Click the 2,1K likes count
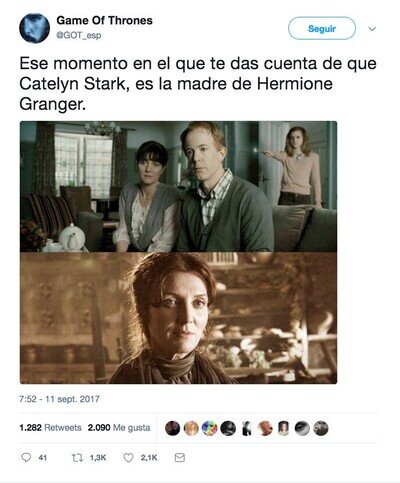 (x=149, y=458)
